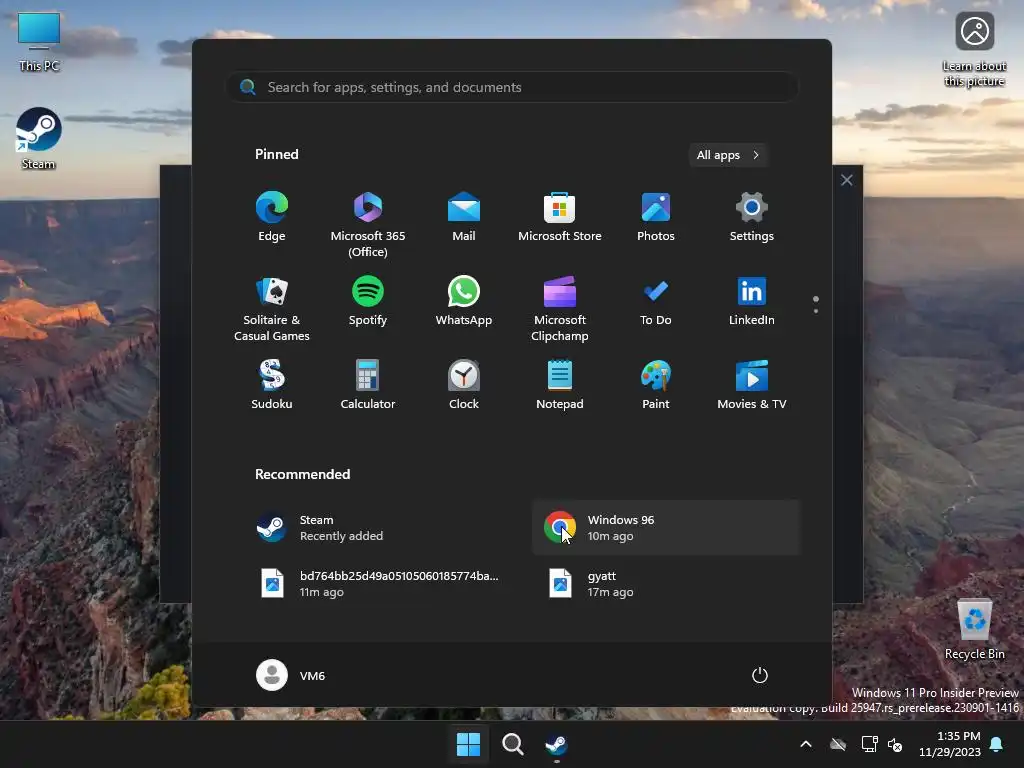Go to next pinned apps page dot
The width and height of the screenshot is (1024, 768).
[816, 311]
